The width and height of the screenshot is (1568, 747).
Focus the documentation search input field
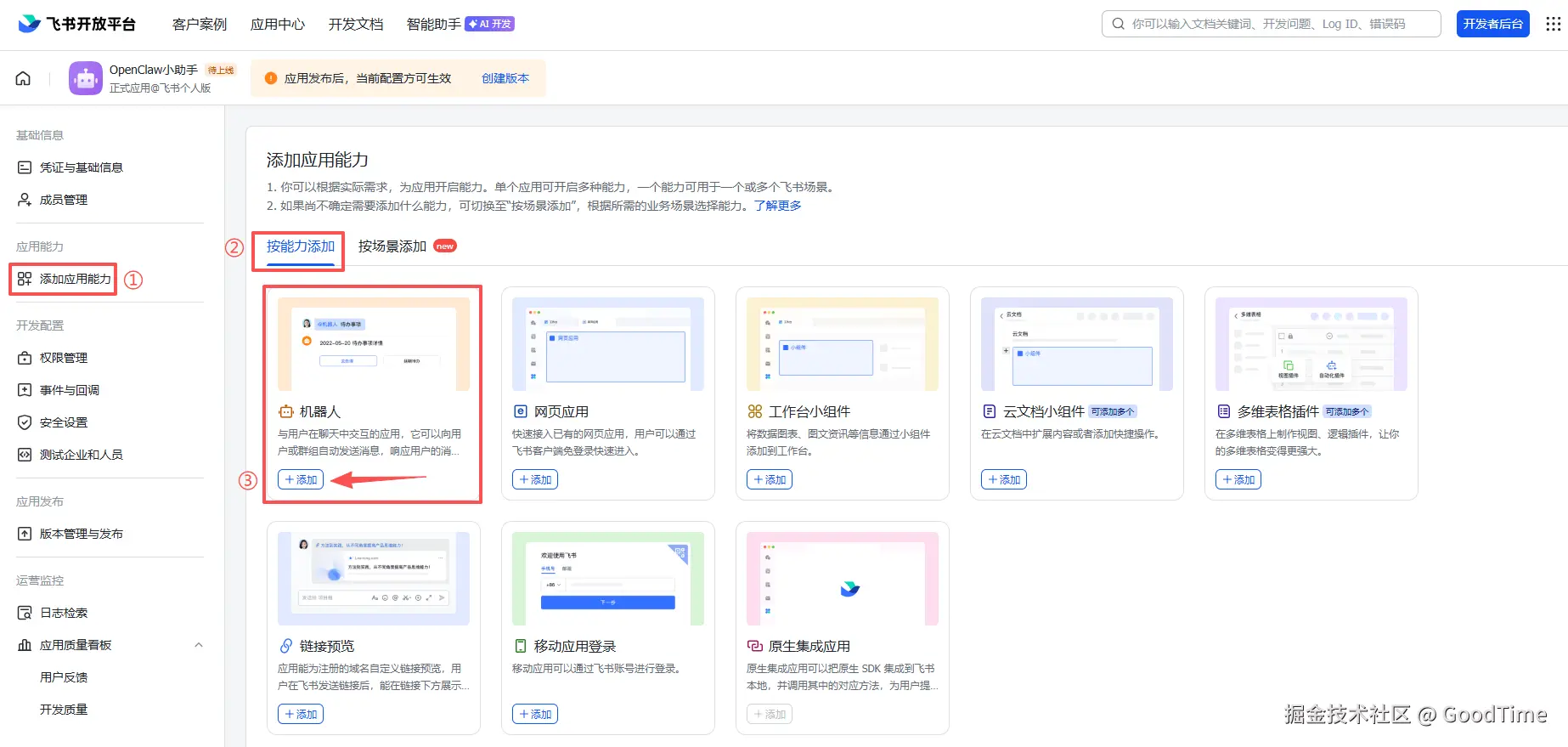pyautogui.click(x=1272, y=24)
